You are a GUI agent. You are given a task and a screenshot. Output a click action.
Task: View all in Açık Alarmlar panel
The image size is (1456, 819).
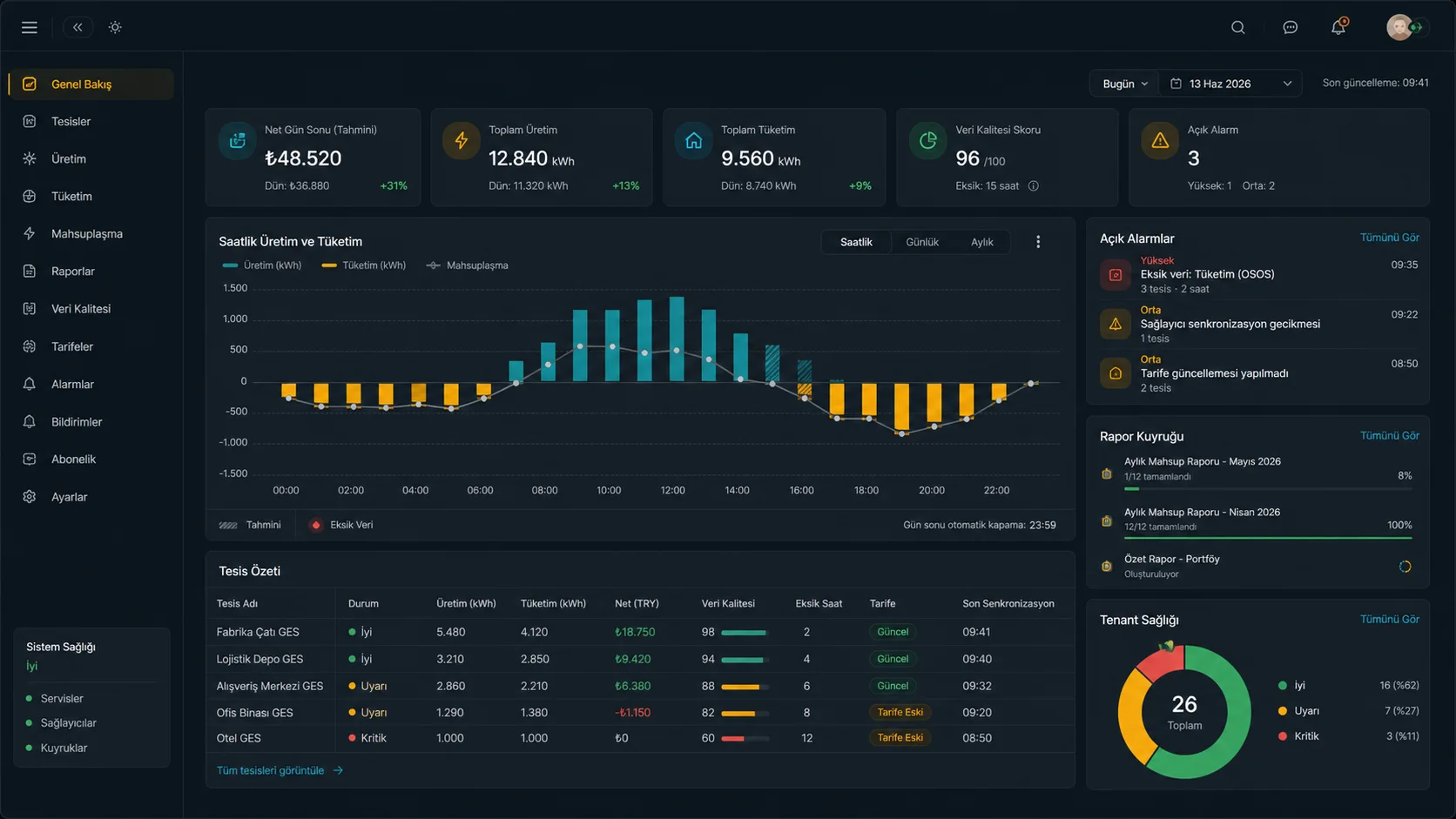1390,238
